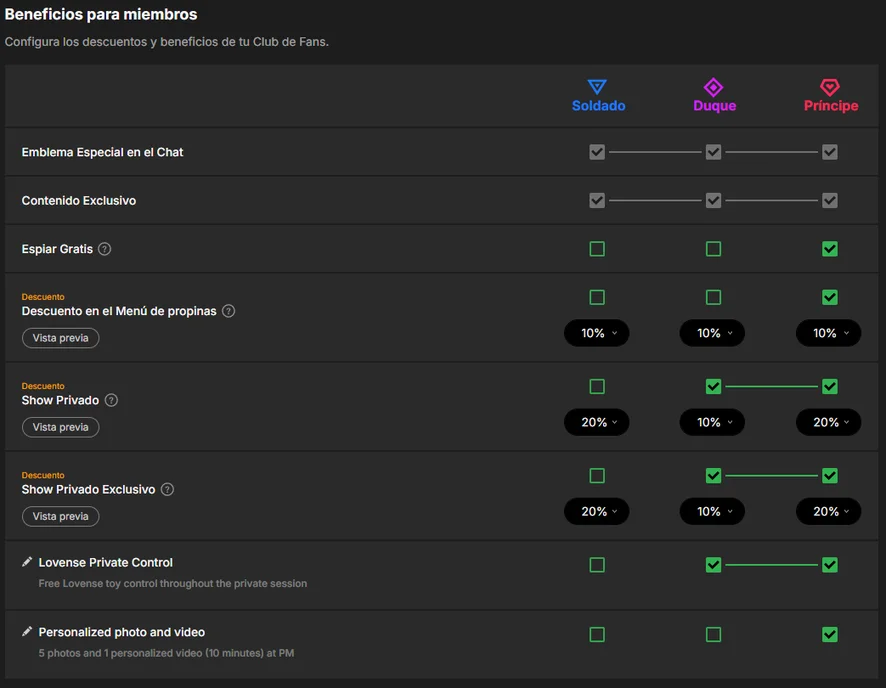Viewport: 886px width, 688px height.
Task: Click the Show Privado help question icon
Action: pos(111,400)
